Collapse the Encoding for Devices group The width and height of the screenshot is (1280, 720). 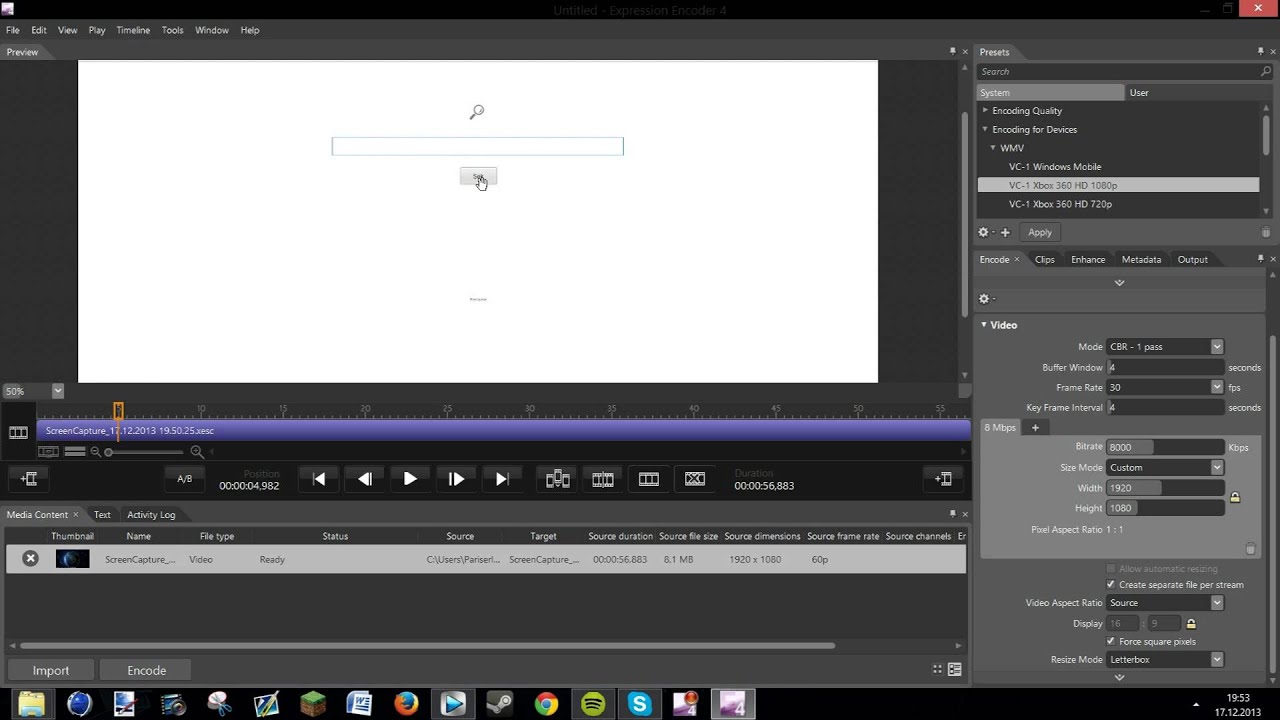pyautogui.click(x=985, y=129)
